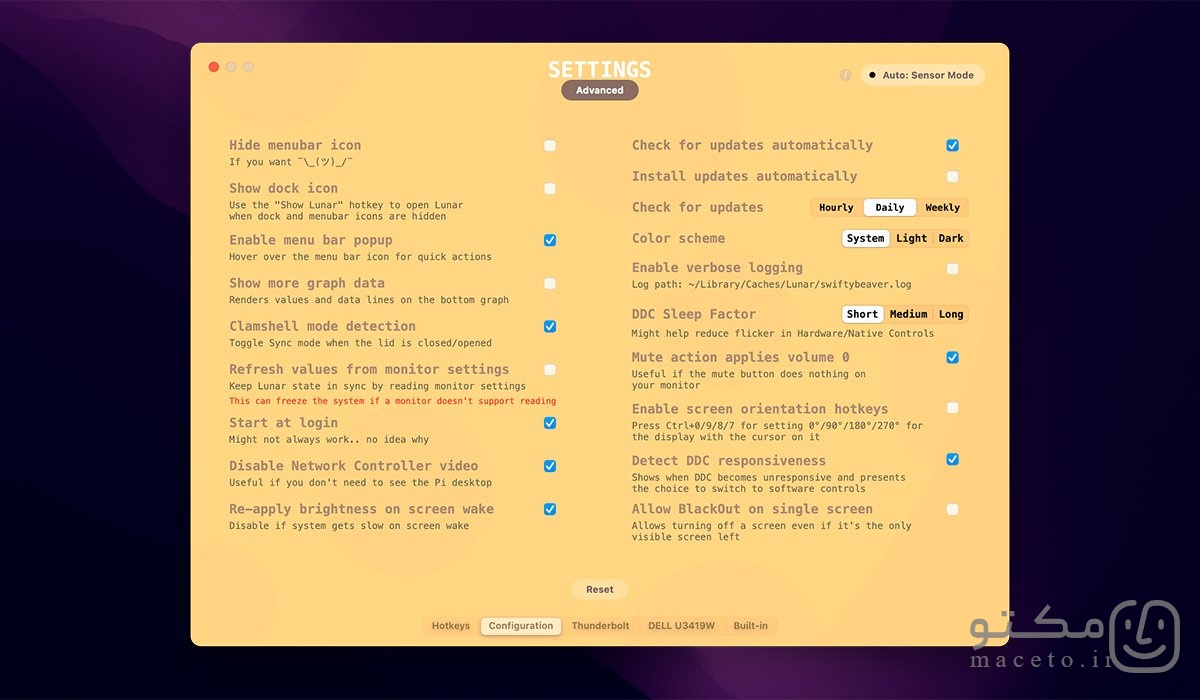The height and width of the screenshot is (700, 1200).
Task: Open the Auto: Sensor Mode selector
Action: (922, 75)
